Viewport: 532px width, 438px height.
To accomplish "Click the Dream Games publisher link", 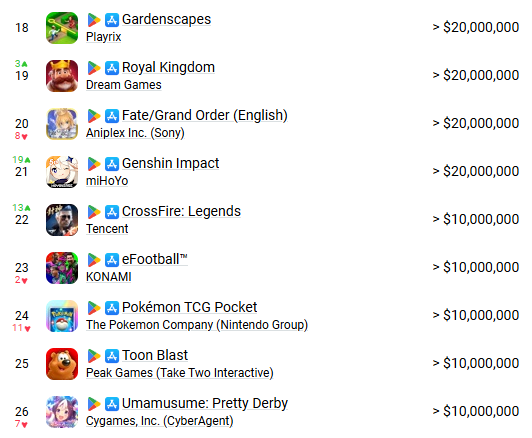I will coord(124,85).
